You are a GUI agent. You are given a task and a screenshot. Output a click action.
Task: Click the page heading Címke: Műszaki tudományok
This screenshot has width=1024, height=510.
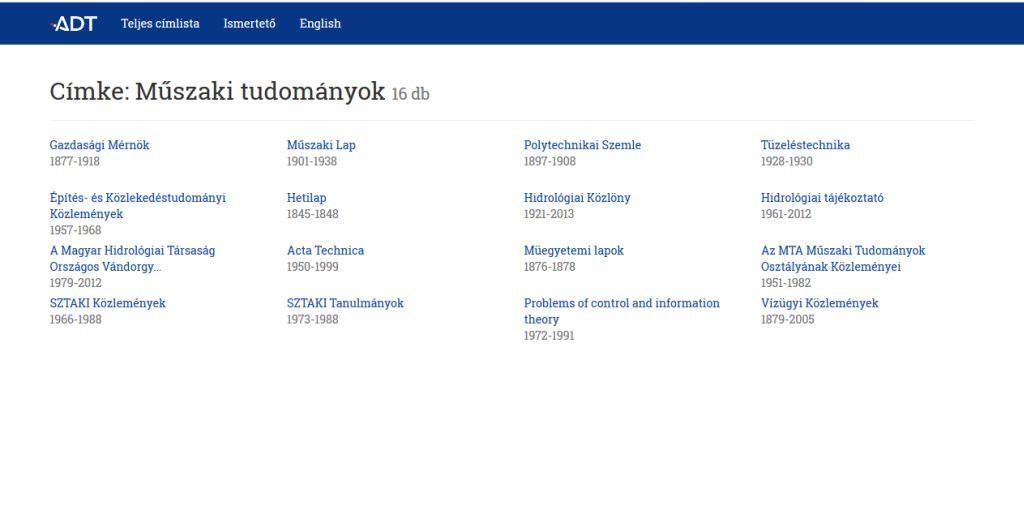[217, 92]
